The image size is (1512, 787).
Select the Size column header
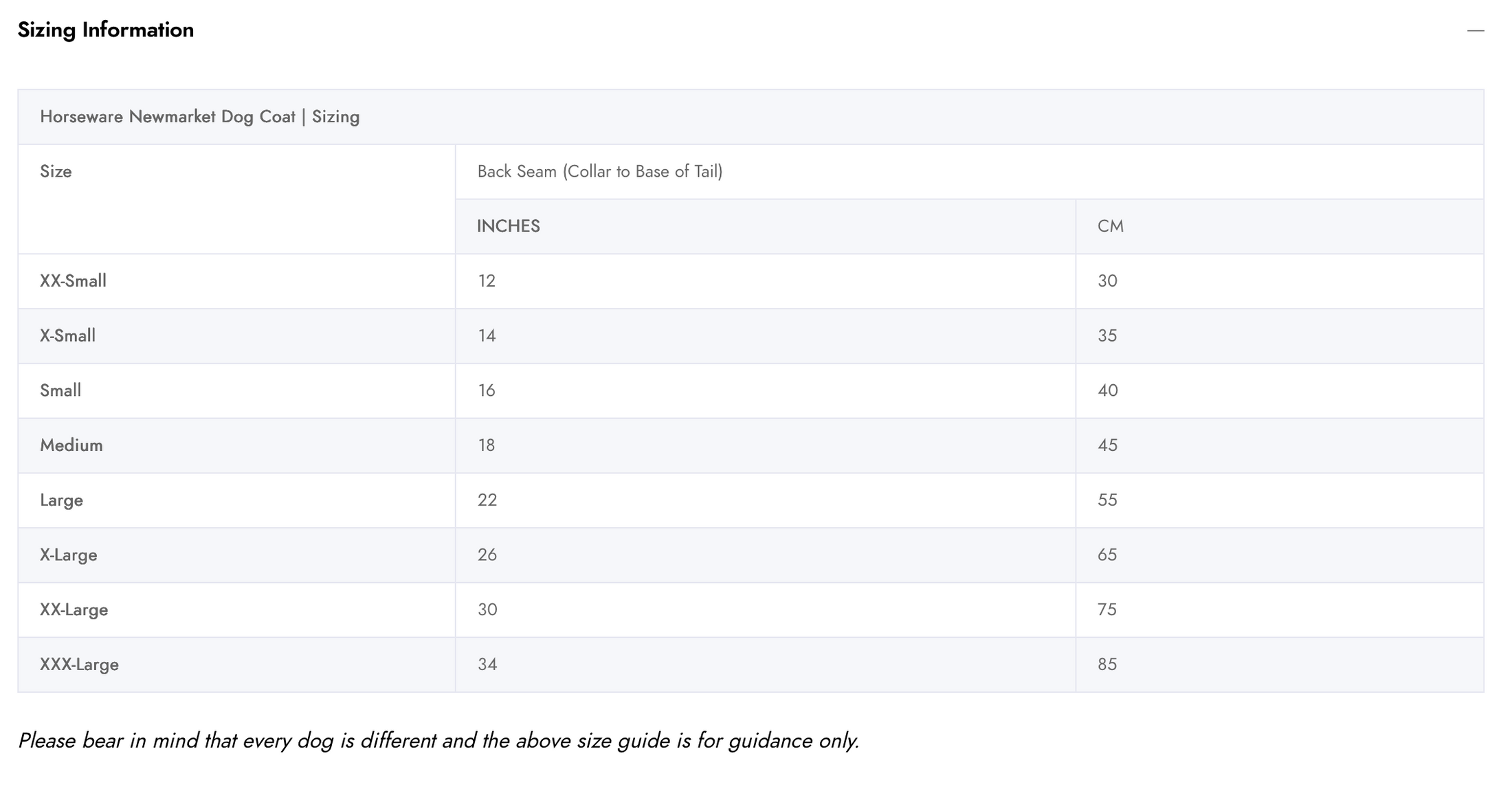pos(56,172)
